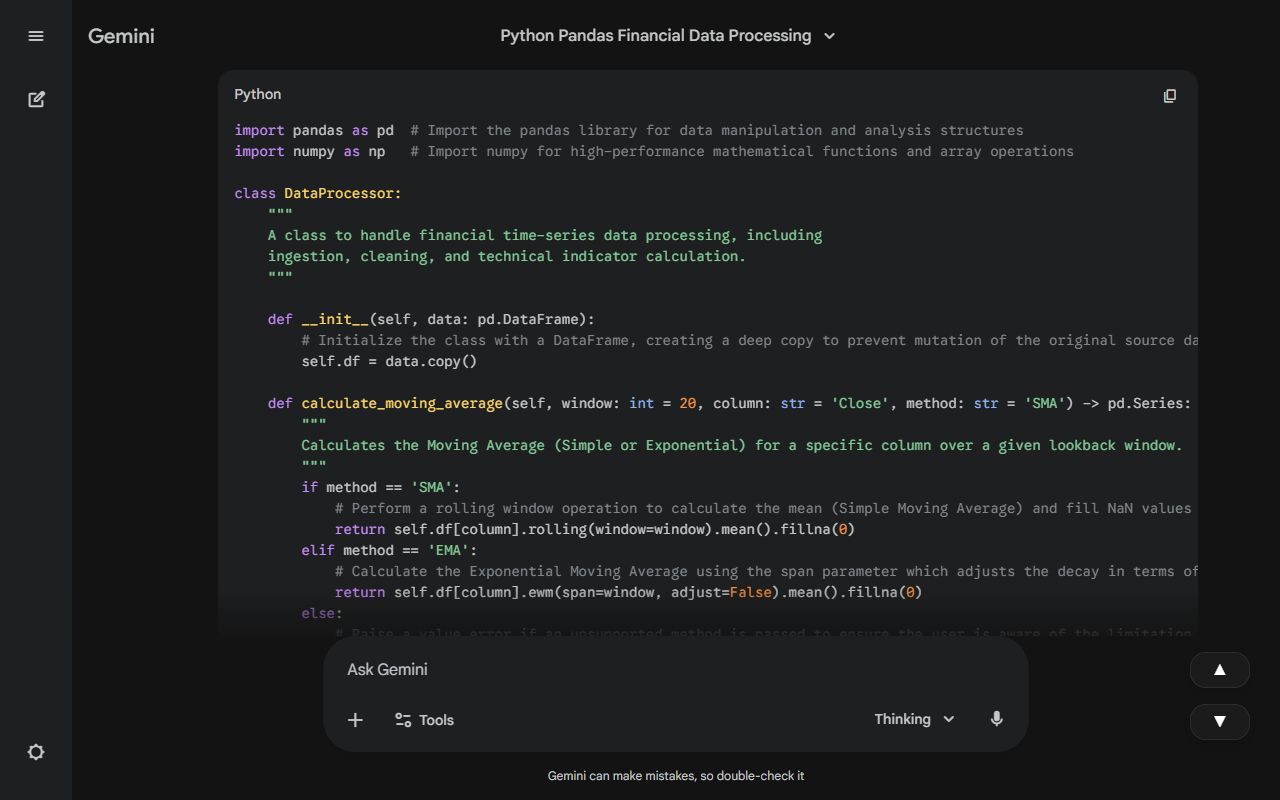The image size is (1280, 800).
Task: Click the calculate_moving_average function name
Action: tap(402, 403)
